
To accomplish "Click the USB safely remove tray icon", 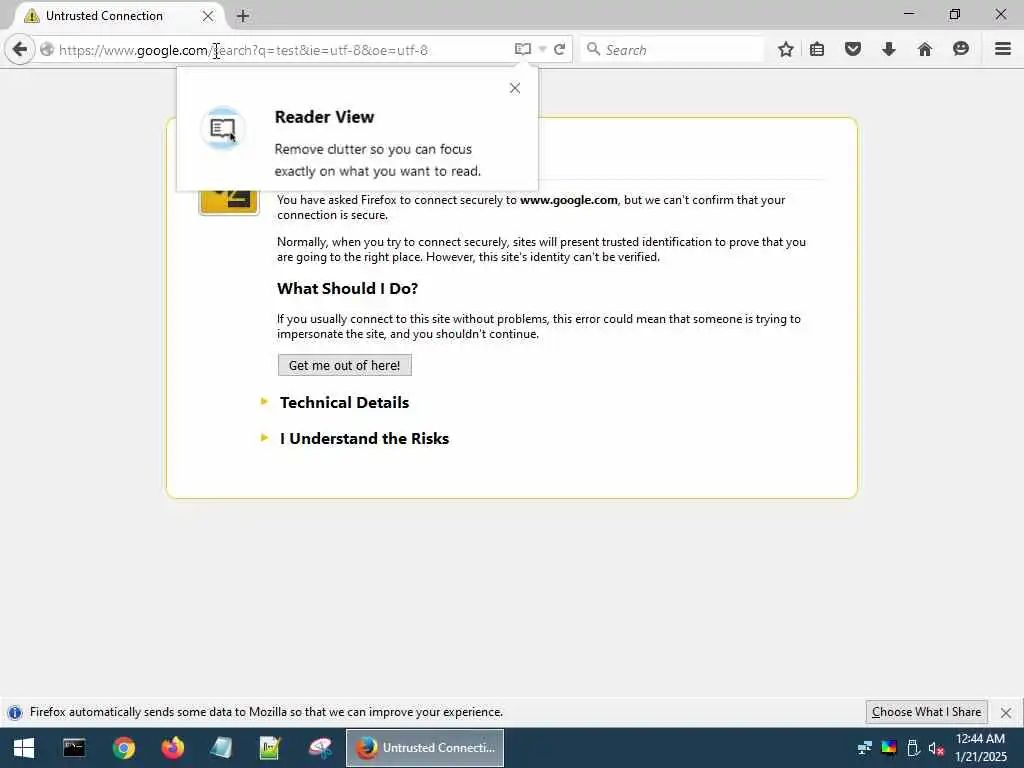I will [913, 748].
